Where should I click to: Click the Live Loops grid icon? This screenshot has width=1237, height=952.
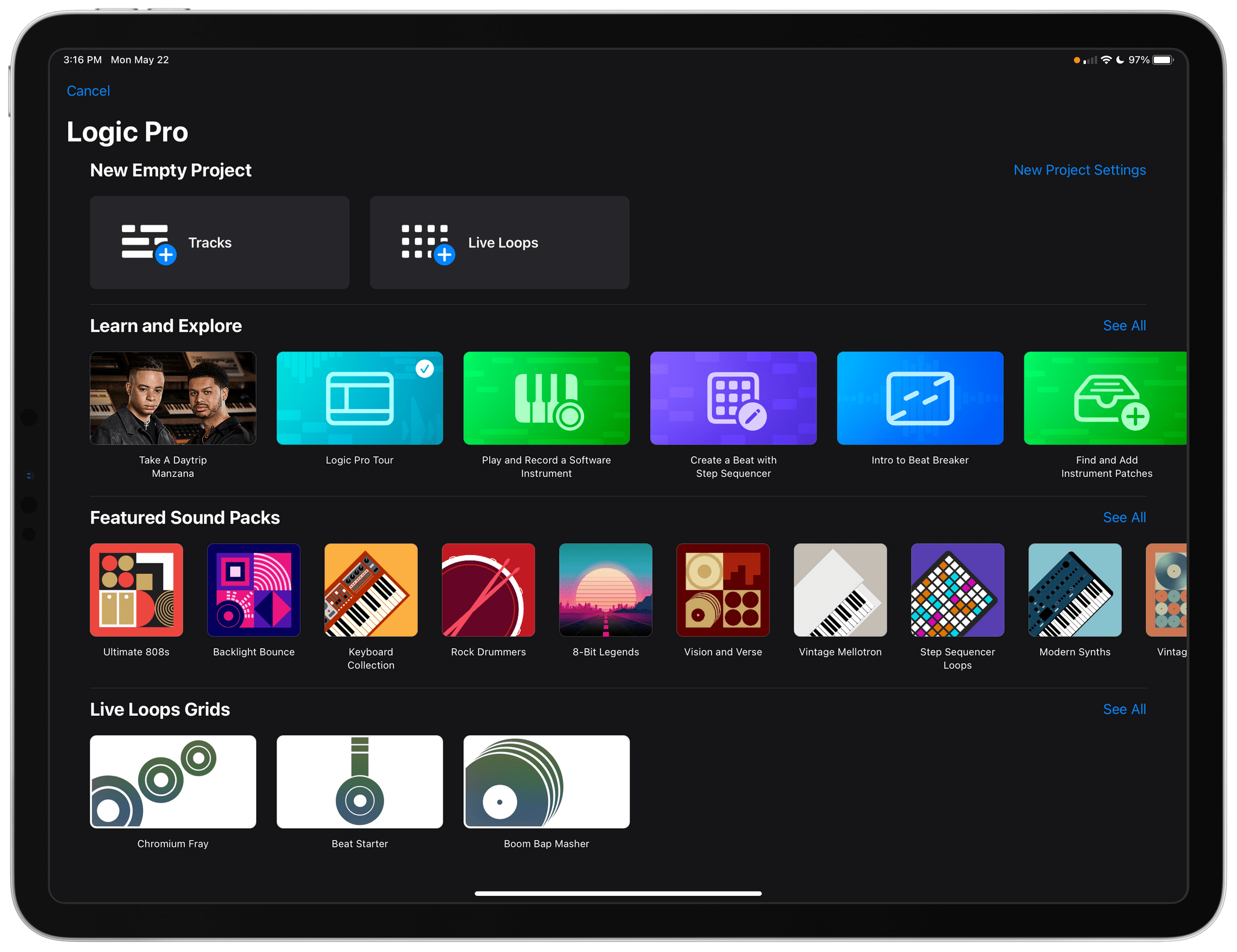point(428,244)
